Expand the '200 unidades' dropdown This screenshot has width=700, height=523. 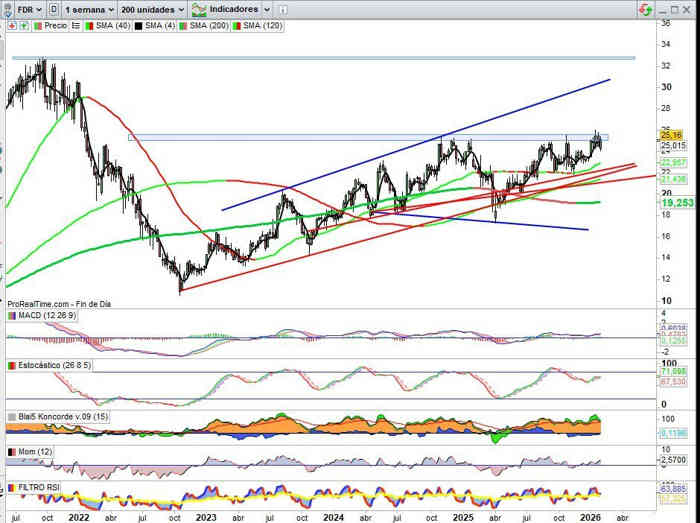[152, 8]
